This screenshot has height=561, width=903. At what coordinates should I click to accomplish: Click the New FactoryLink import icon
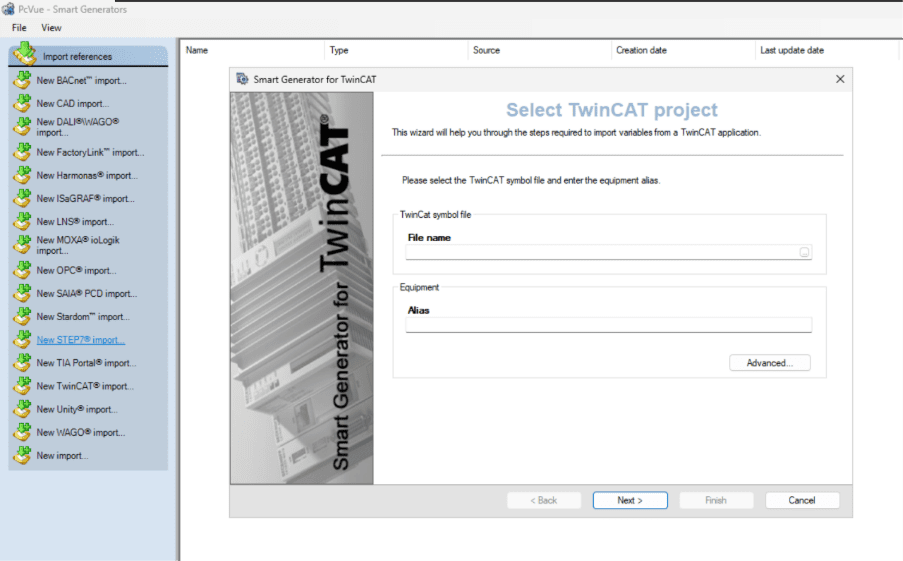(22, 152)
